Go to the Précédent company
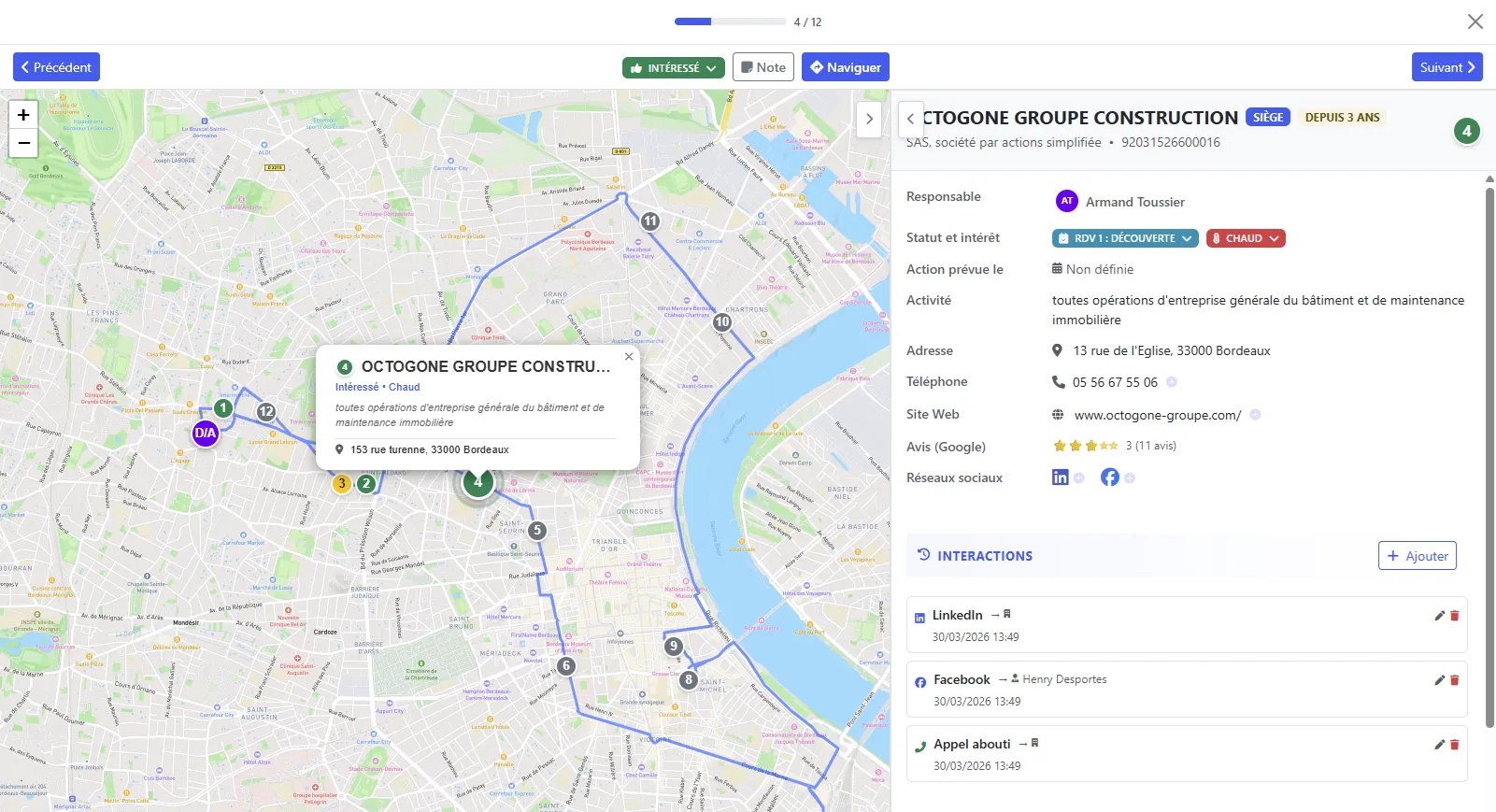 [x=56, y=67]
